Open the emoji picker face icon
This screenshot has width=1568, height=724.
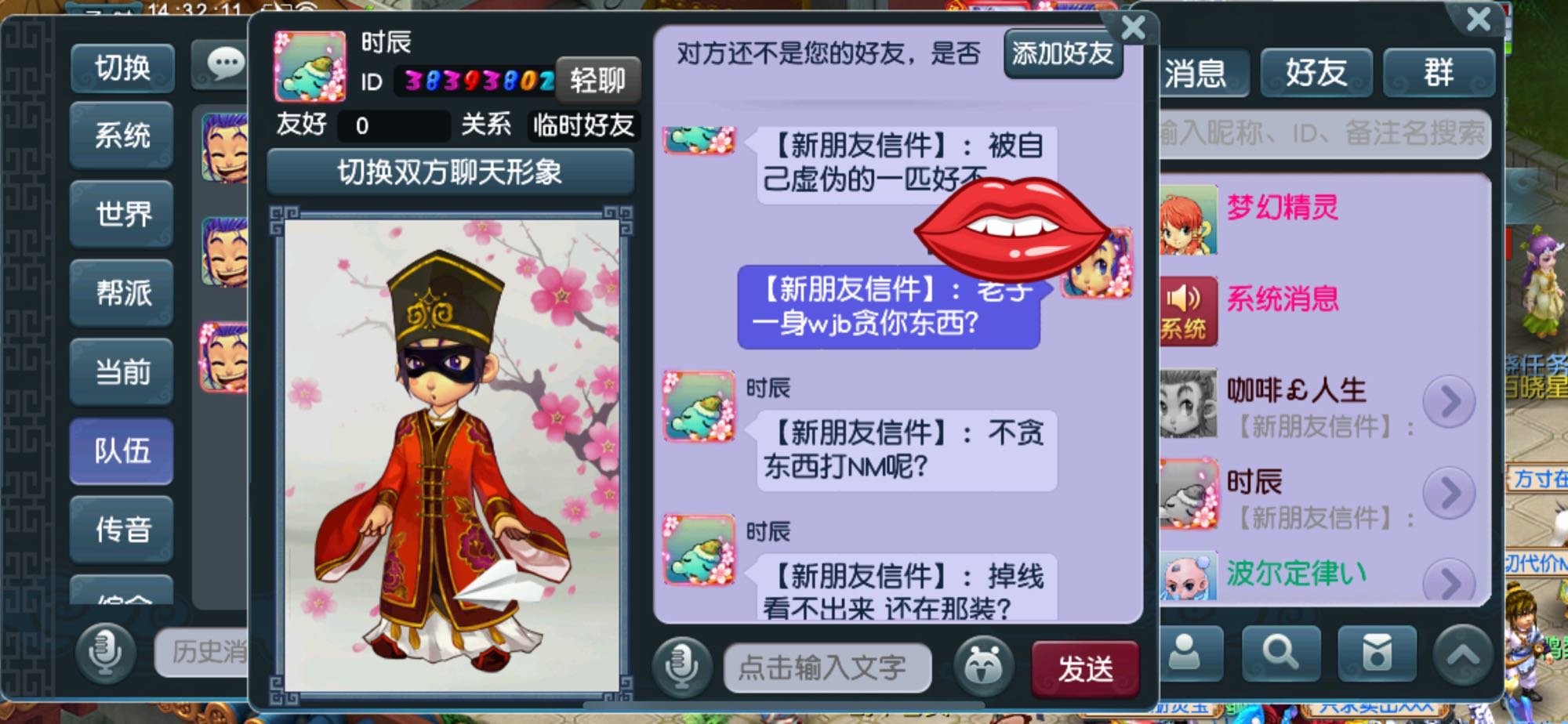coord(982,667)
